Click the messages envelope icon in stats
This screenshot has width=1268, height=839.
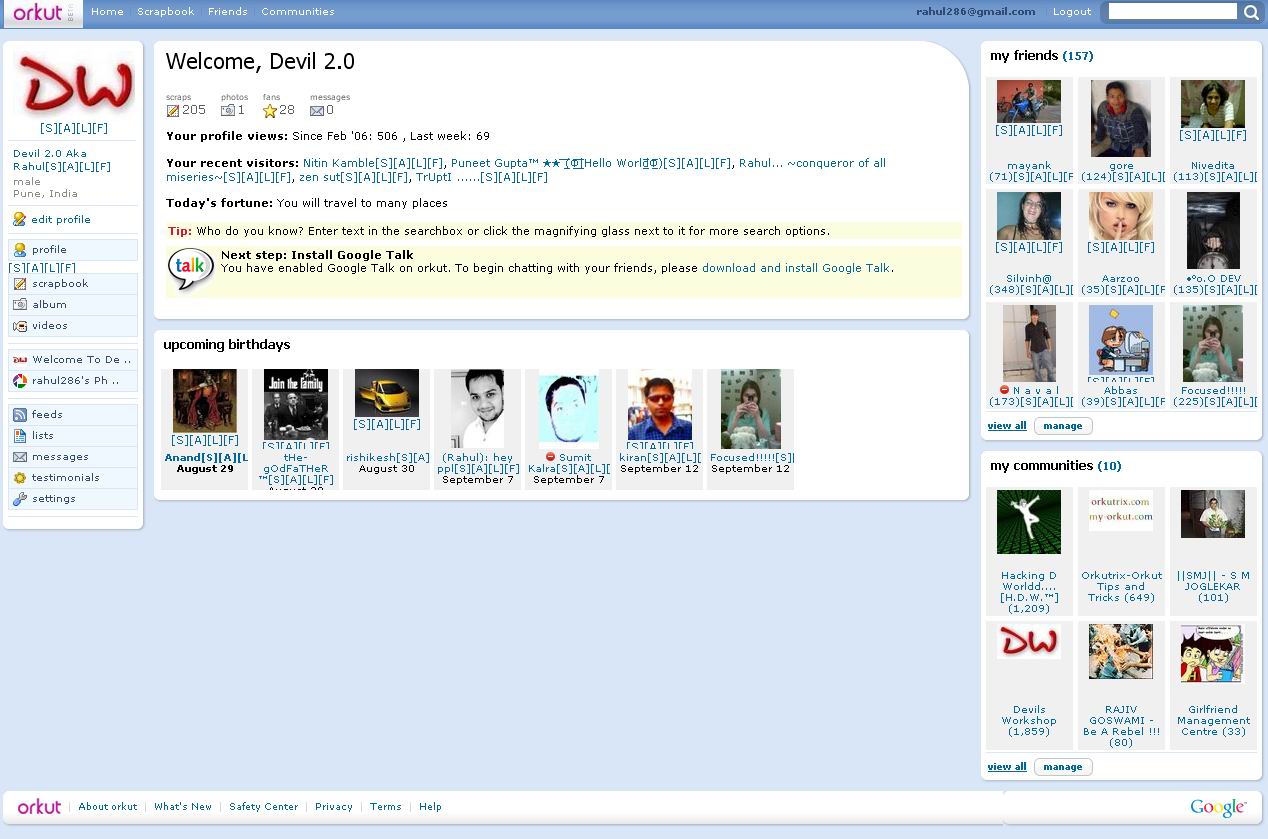point(316,110)
